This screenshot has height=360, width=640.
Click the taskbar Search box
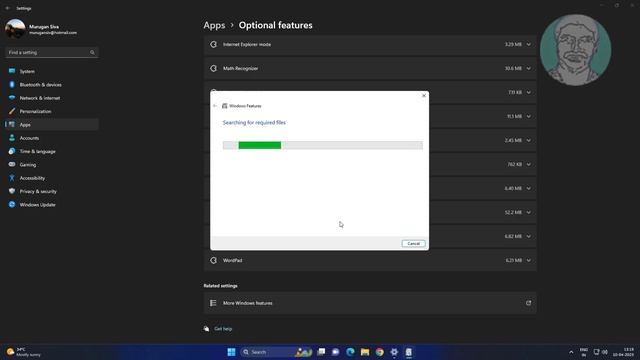[276, 352]
